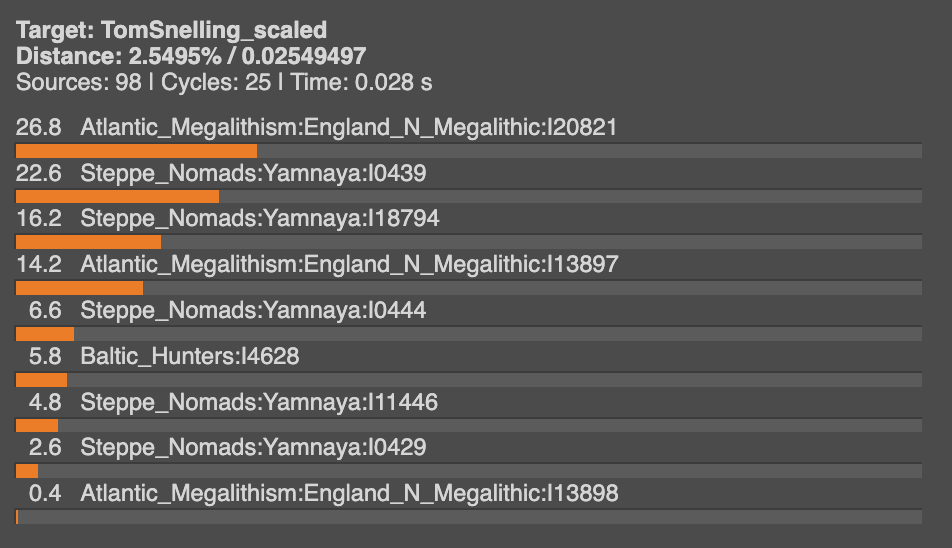Image resolution: width=952 pixels, height=548 pixels.
Task: Select the Yamnaya:I0444 row label
Action: pos(253,311)
